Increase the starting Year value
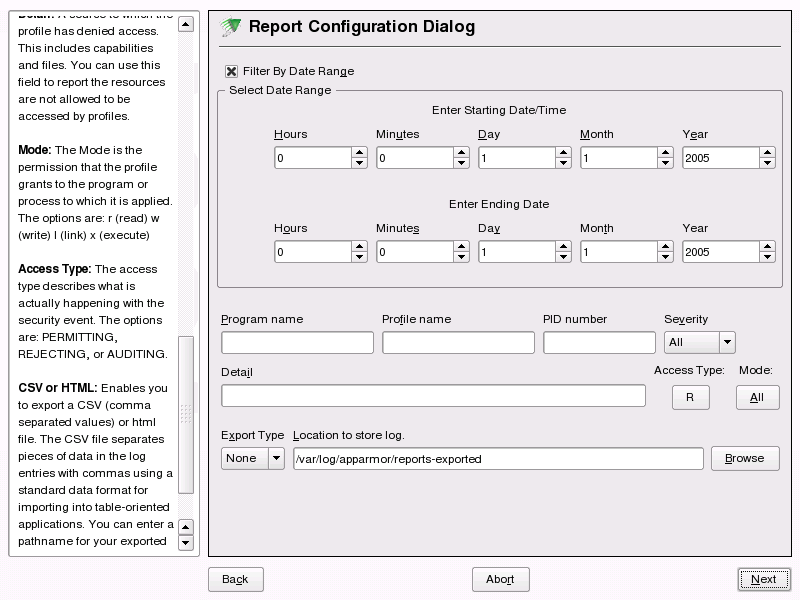The height and width of the screenshot is (600, 800). point(766,152)
